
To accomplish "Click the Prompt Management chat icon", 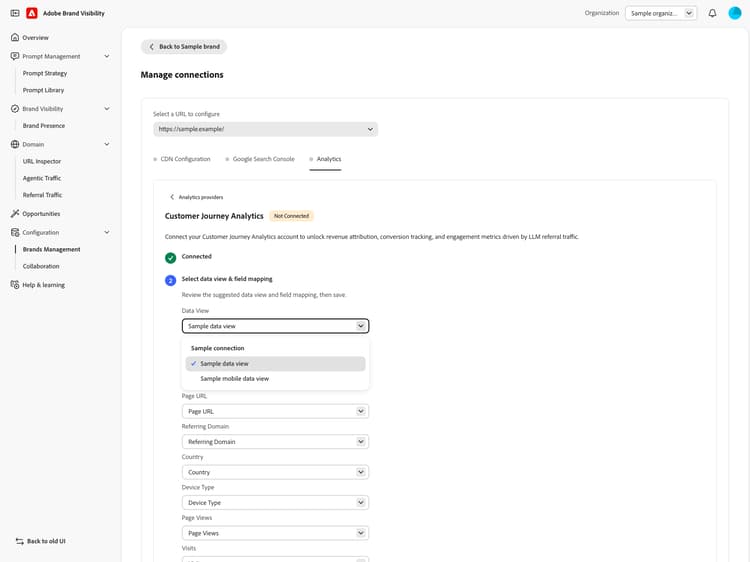I will pyautogui.click(x=15, y=56).
